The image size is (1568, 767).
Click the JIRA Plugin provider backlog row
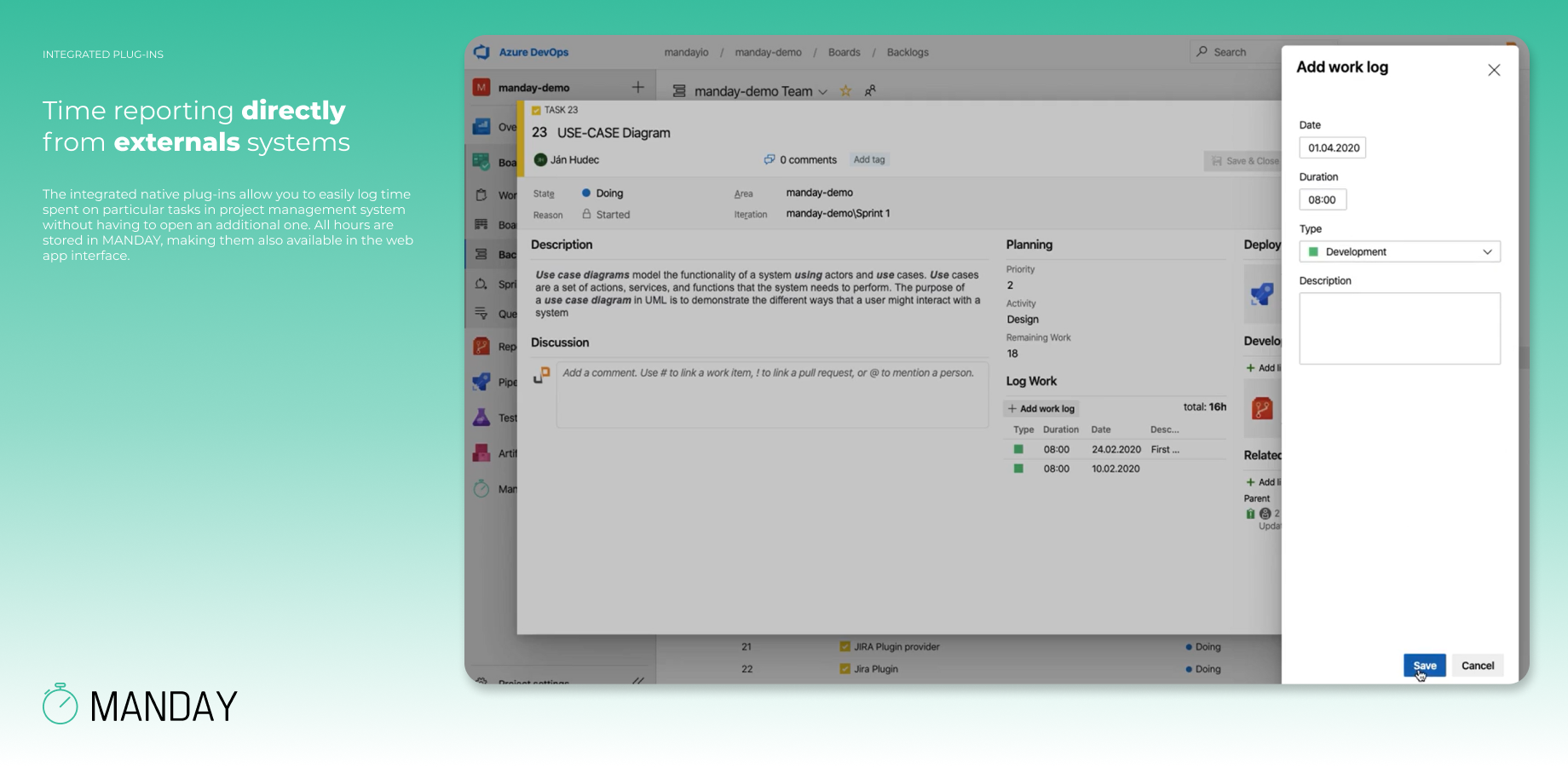[896, 647]
